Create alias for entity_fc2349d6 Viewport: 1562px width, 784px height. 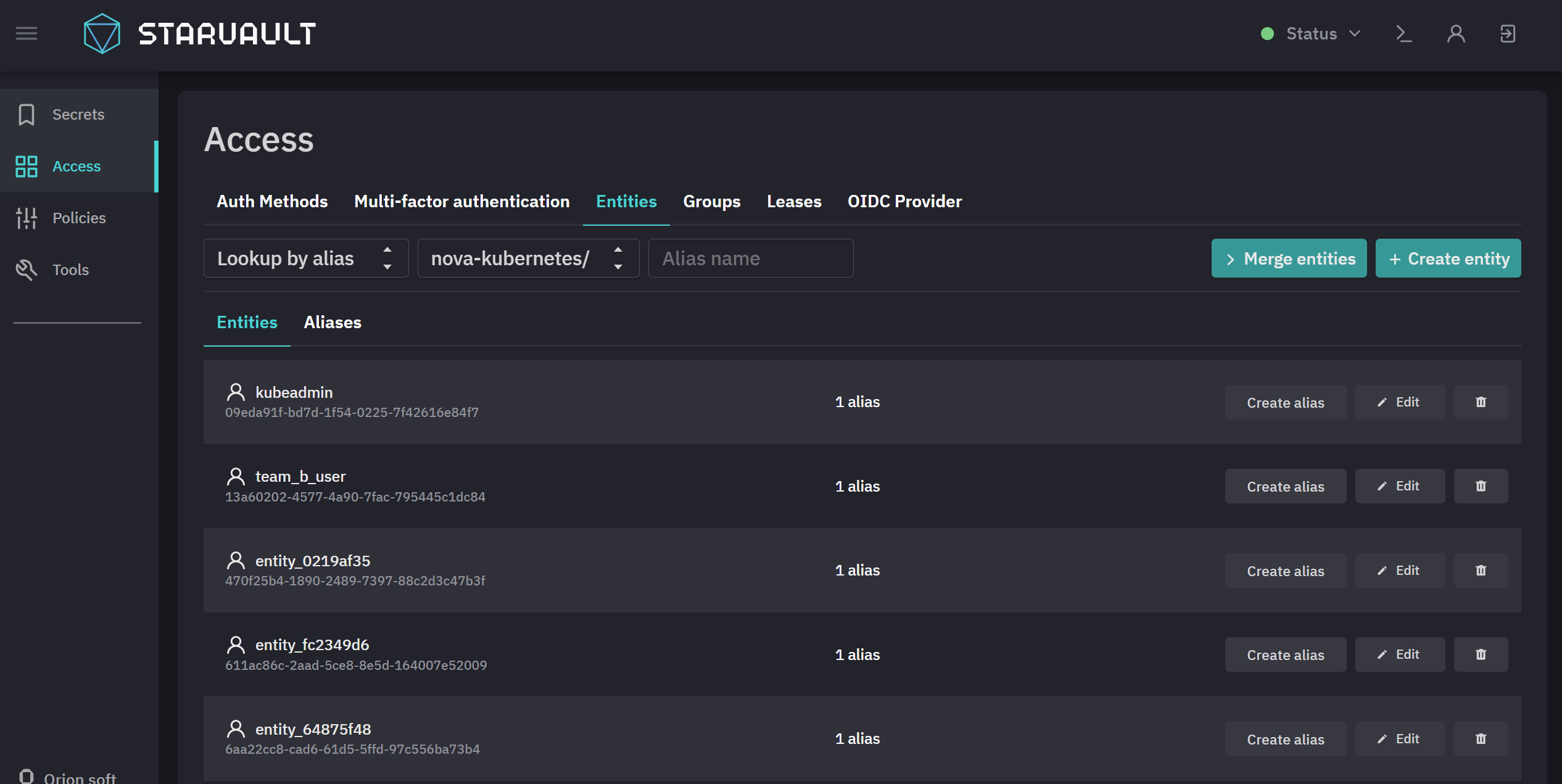coord(1286,654)
